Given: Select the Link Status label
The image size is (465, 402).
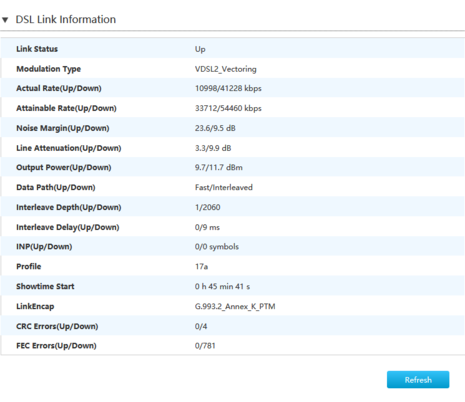Looking at the screenshot, I should [37, 49].
